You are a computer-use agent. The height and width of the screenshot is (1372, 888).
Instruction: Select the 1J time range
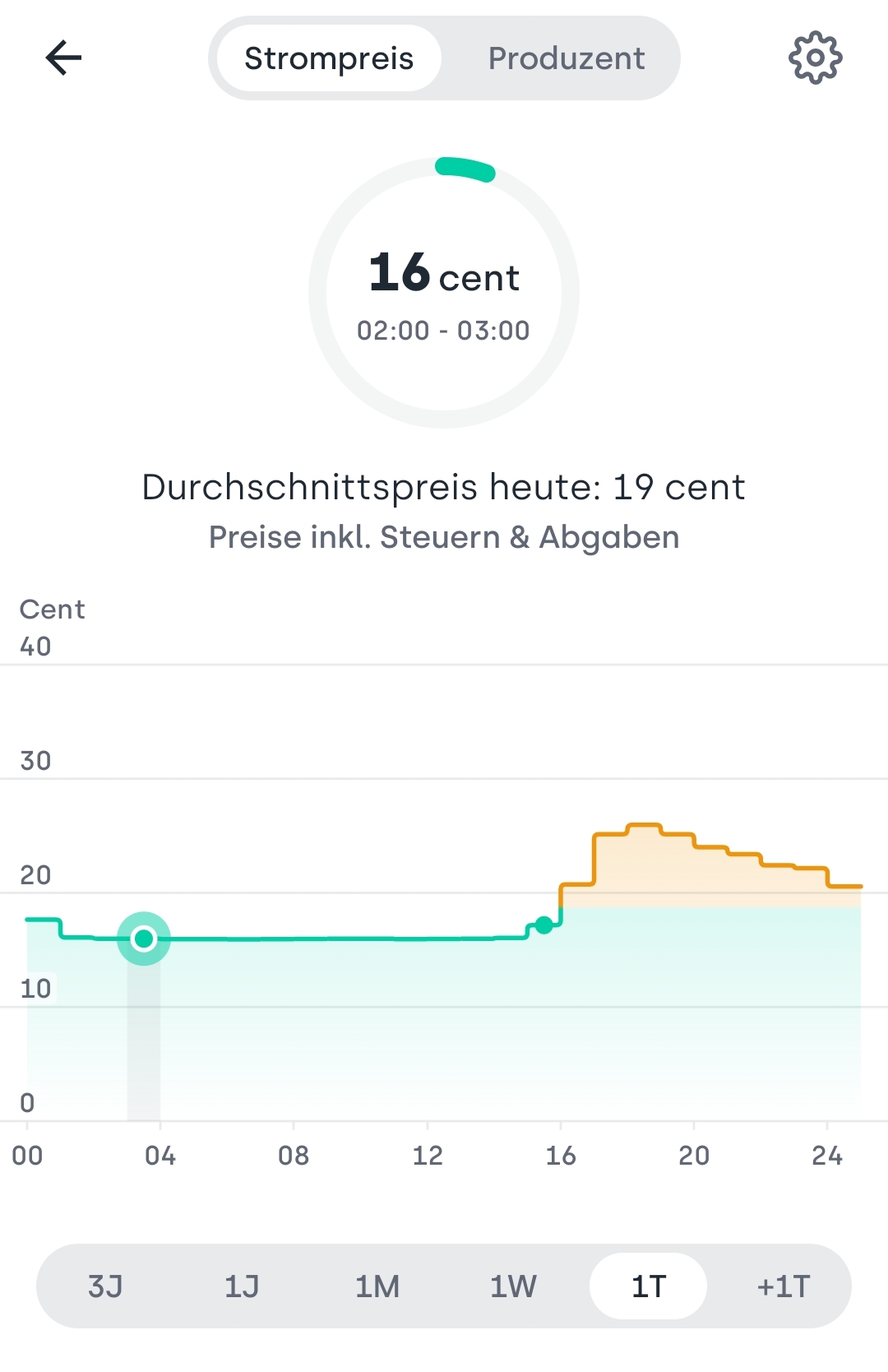[x=242, y=1286]
